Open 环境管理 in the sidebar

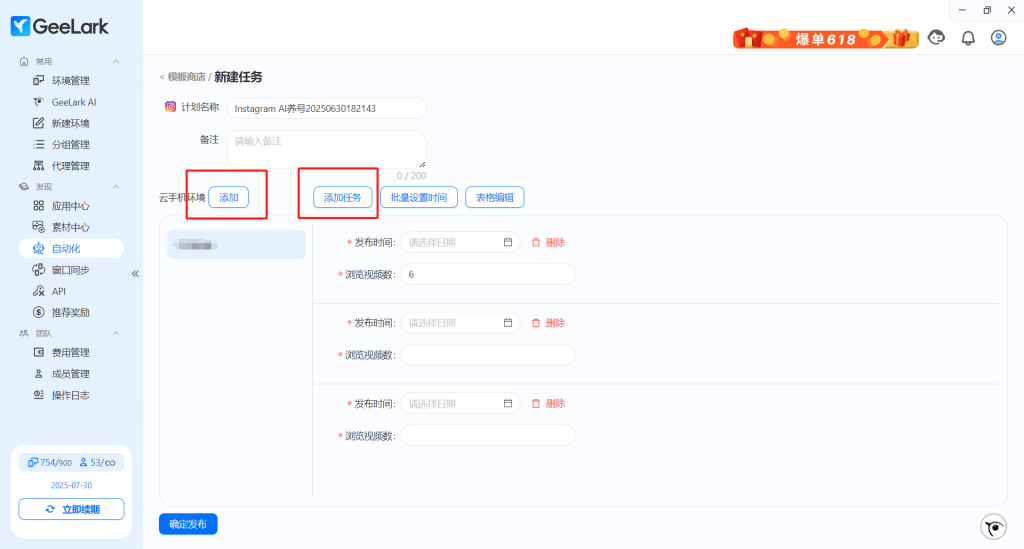click(70, 81)
